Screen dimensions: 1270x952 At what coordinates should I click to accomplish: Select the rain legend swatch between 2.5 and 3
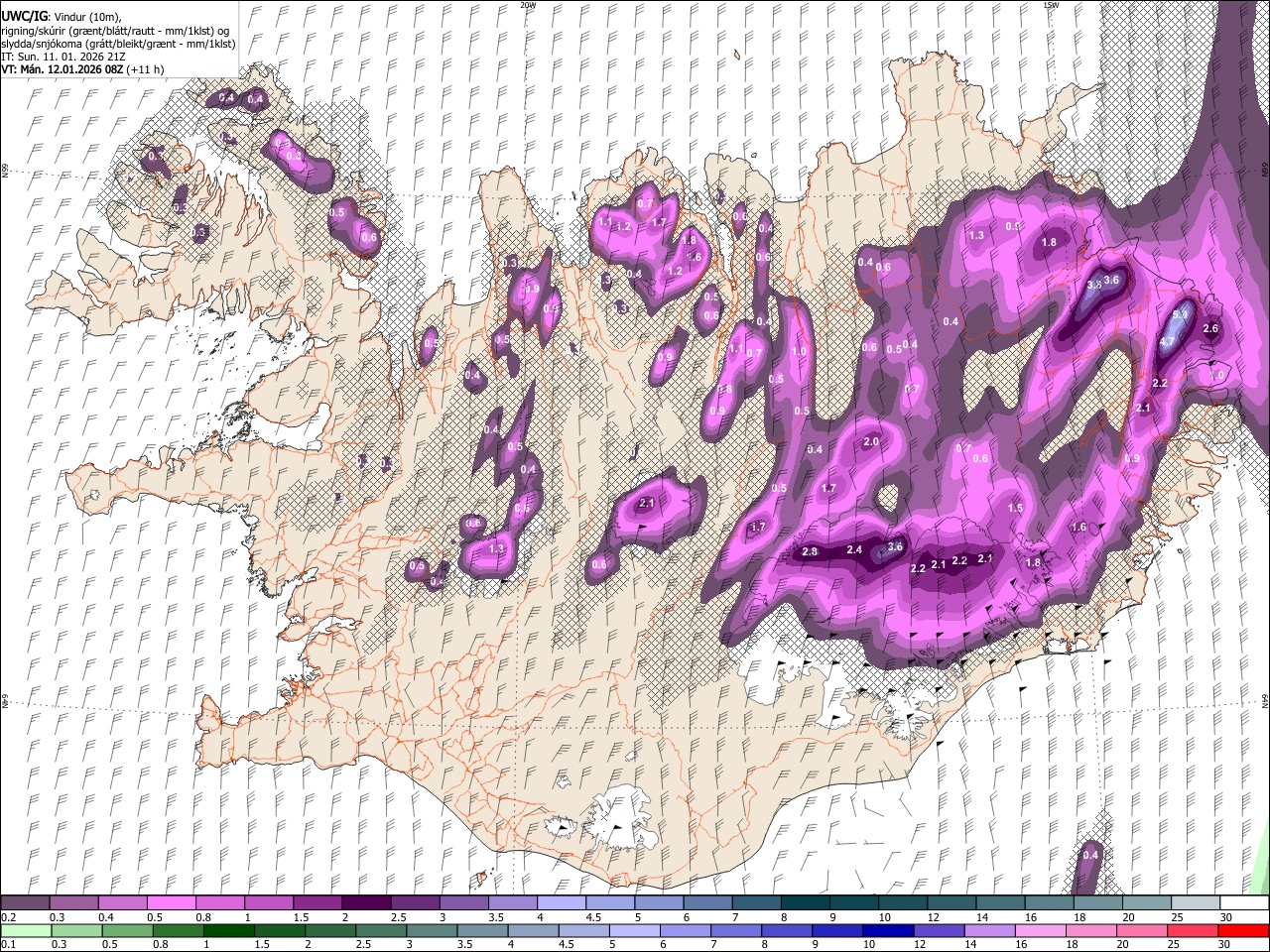(x=380, y=930)
